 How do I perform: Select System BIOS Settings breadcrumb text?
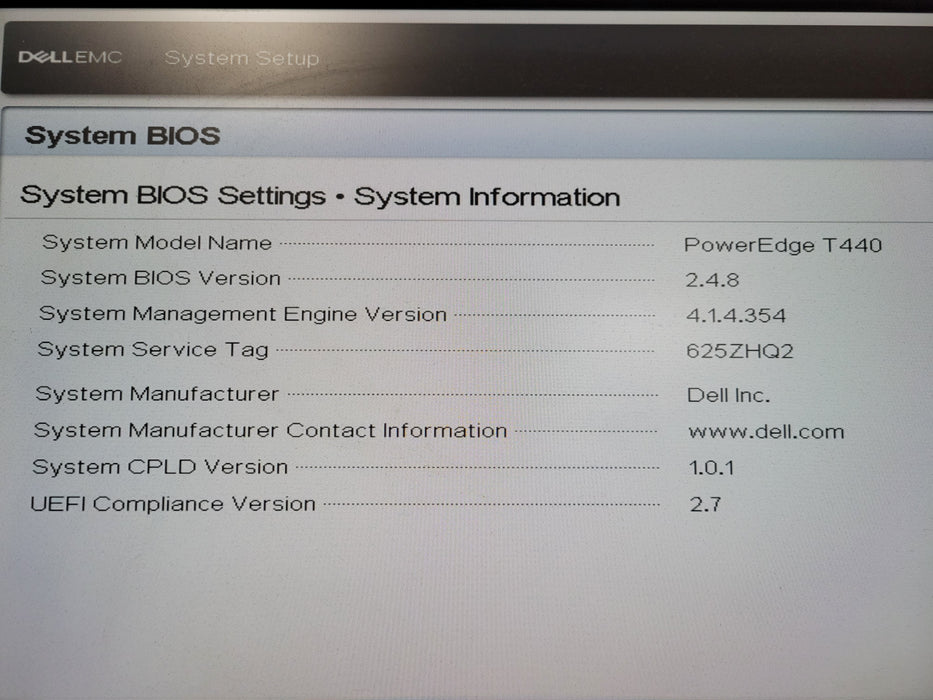[x=173, y=196]
